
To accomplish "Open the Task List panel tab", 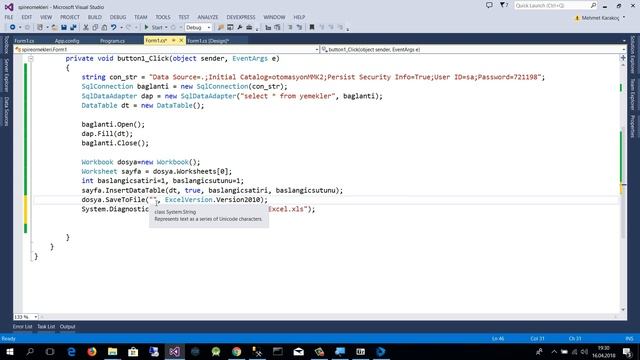I will coord(46,327).
